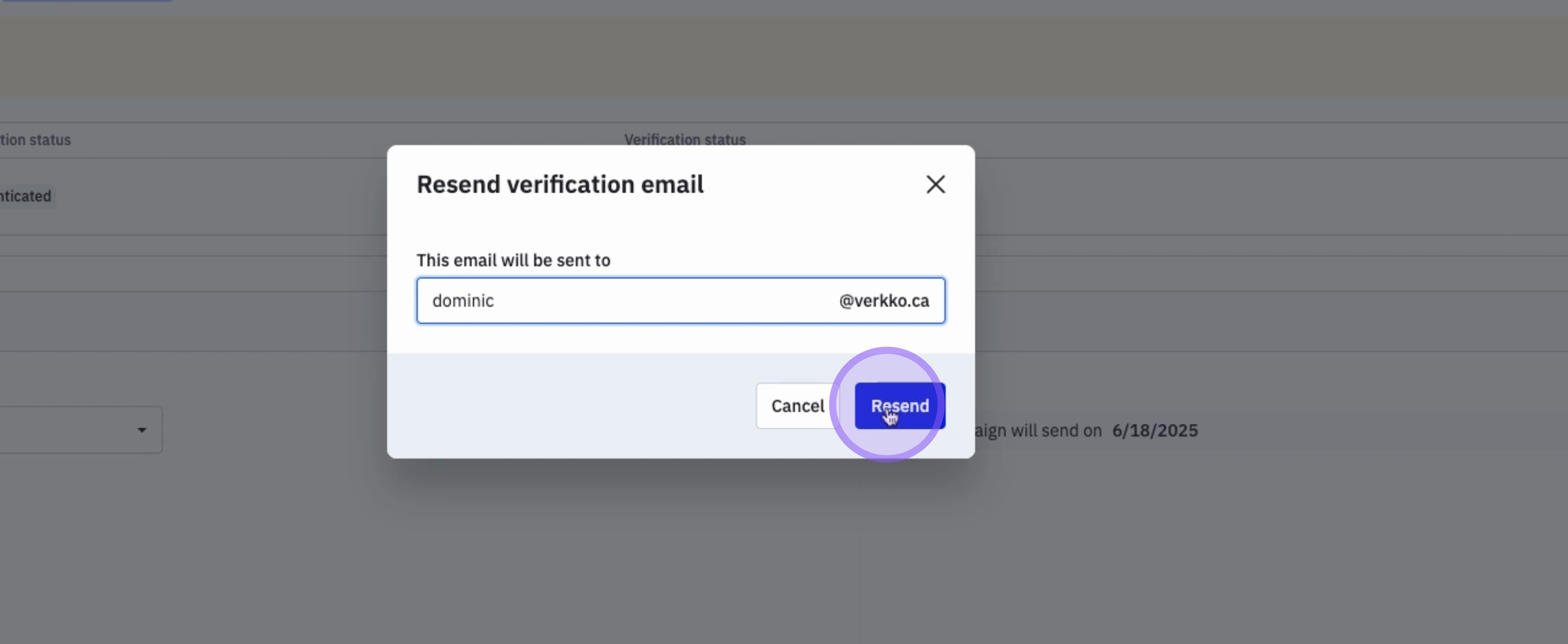Click the 'This email will be sent to' label

(x=513, y=260)
